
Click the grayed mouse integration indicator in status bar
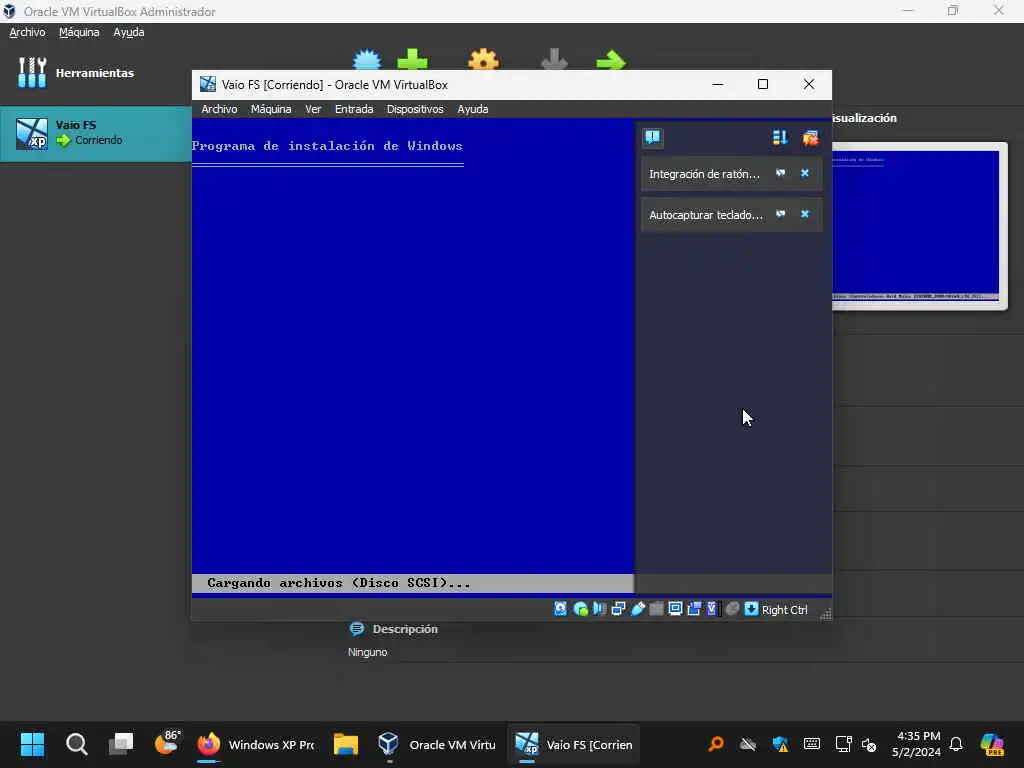coord(732,609)
